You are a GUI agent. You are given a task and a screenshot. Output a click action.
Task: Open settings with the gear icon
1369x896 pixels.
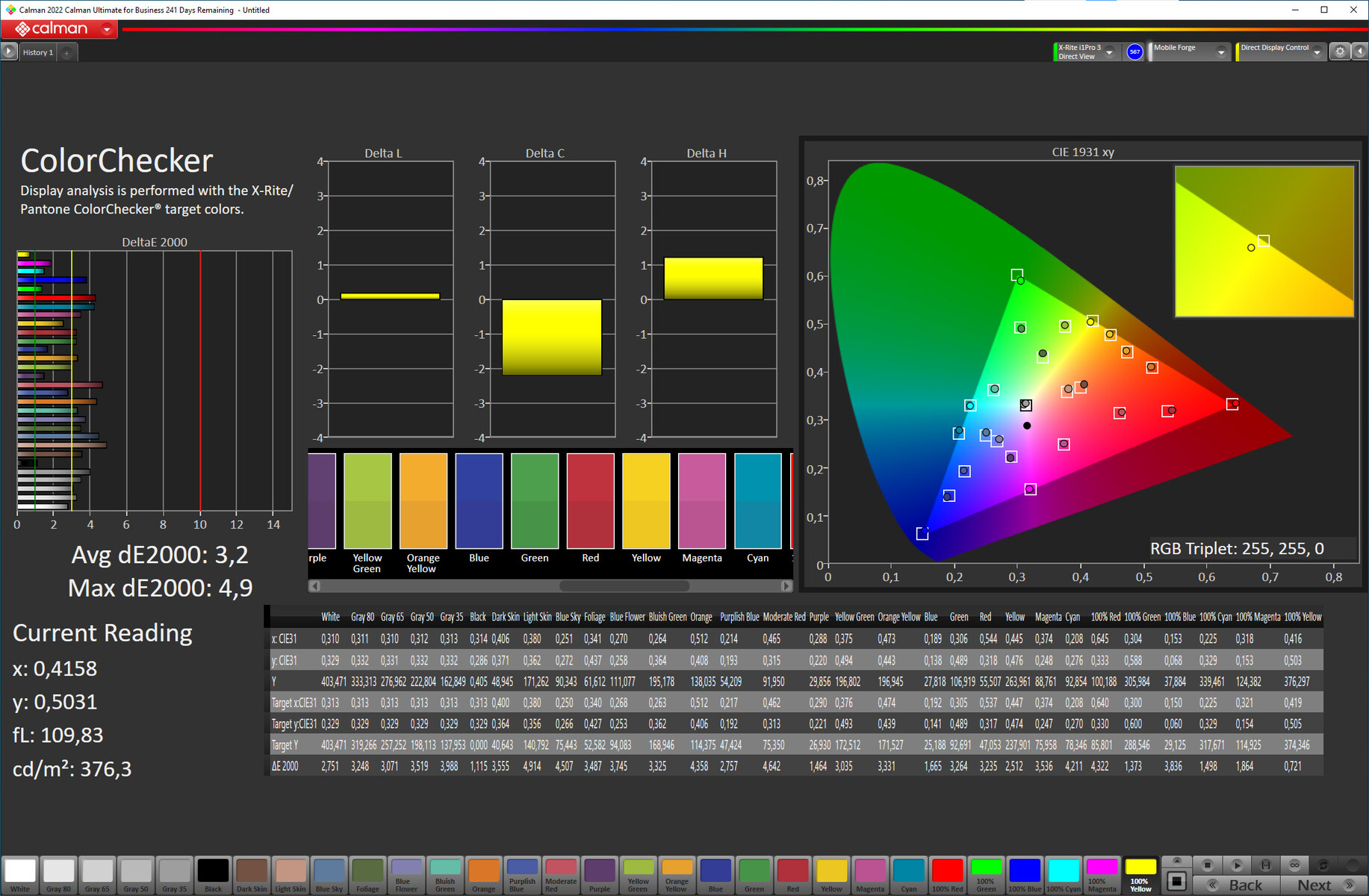pos(1340,52)
